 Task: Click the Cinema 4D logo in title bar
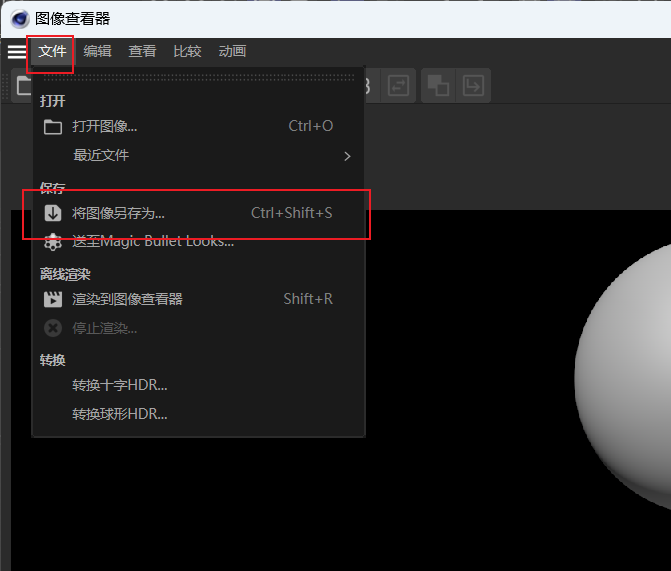(20, 19)
